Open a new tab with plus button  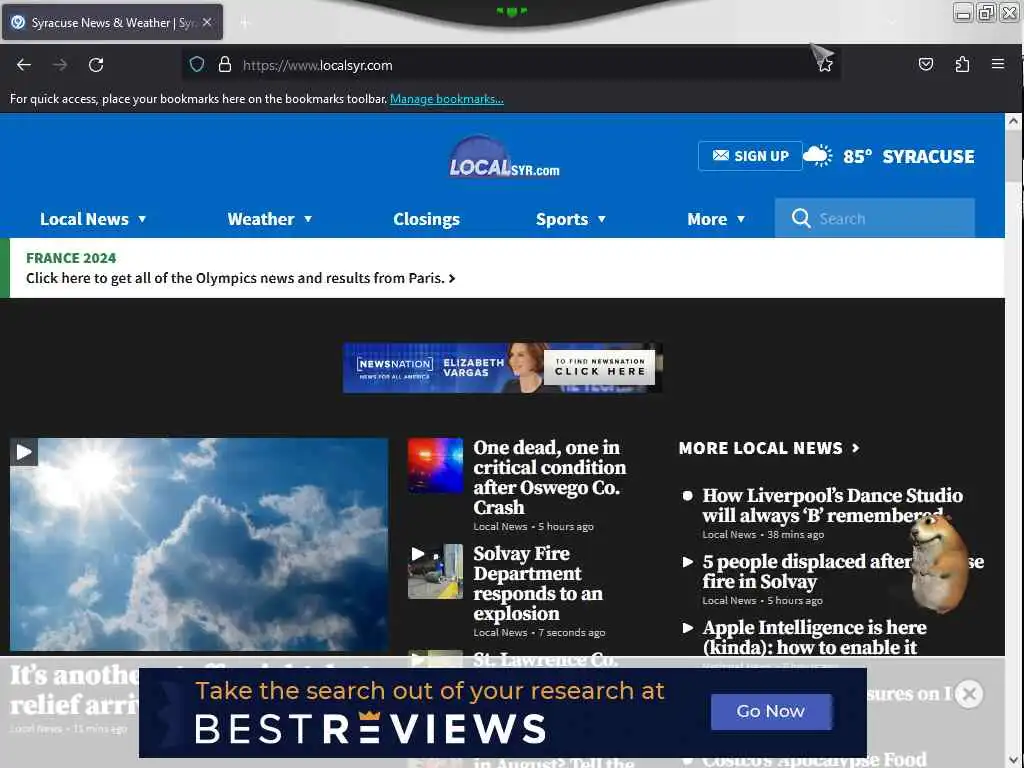click(x=244, y=23)
